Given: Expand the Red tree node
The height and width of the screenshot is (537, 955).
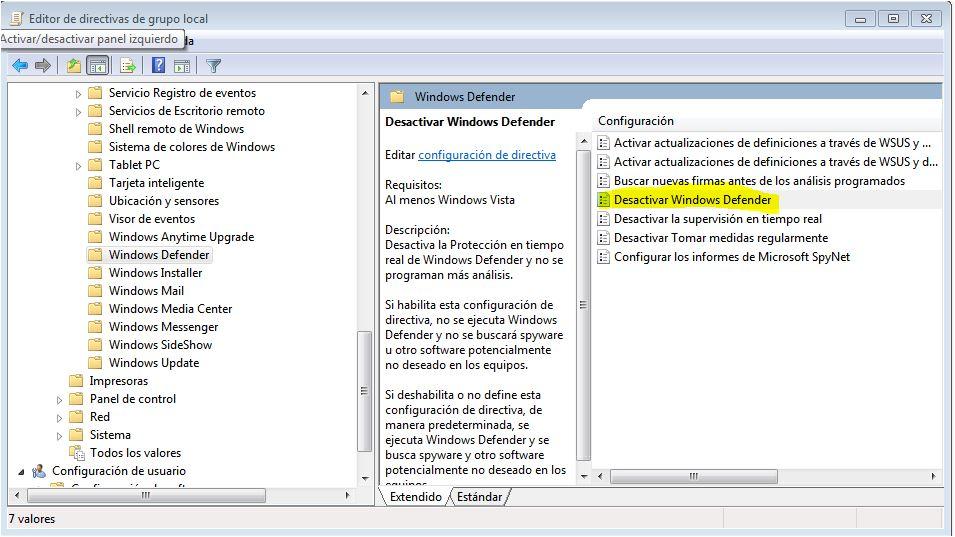Looking at the screenshot, I should 59,418.
